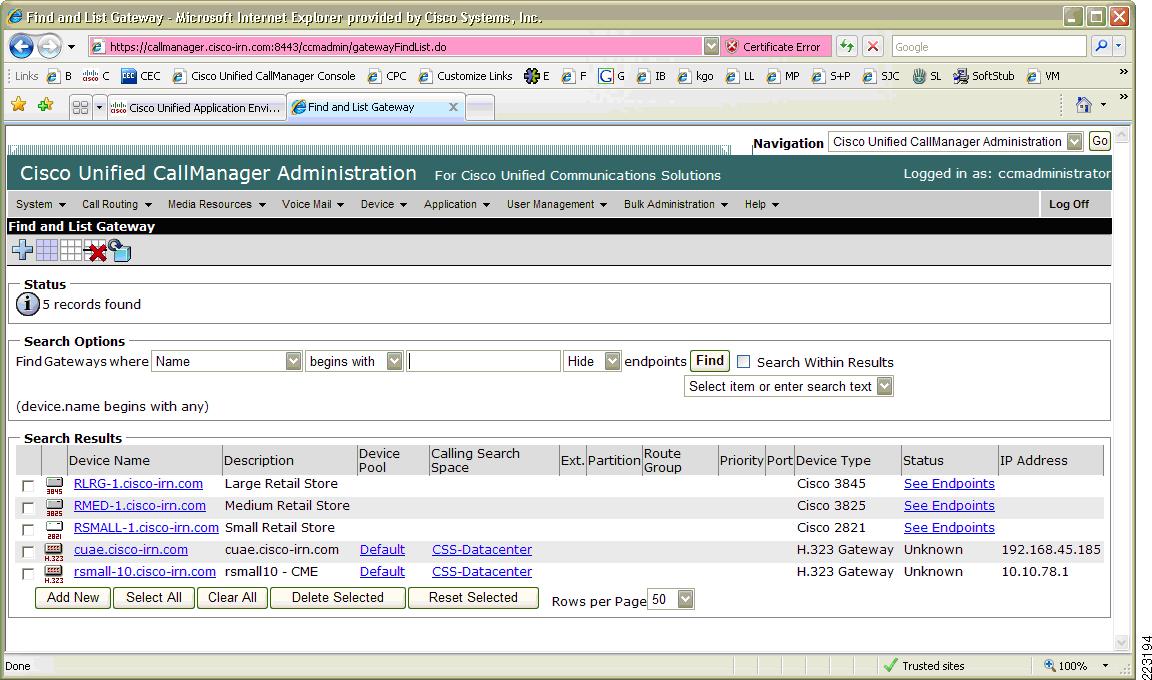Expand the address bar URL history dropdown
The width and height of the screenshot is (1152, 680).
[x=711, y=46]
